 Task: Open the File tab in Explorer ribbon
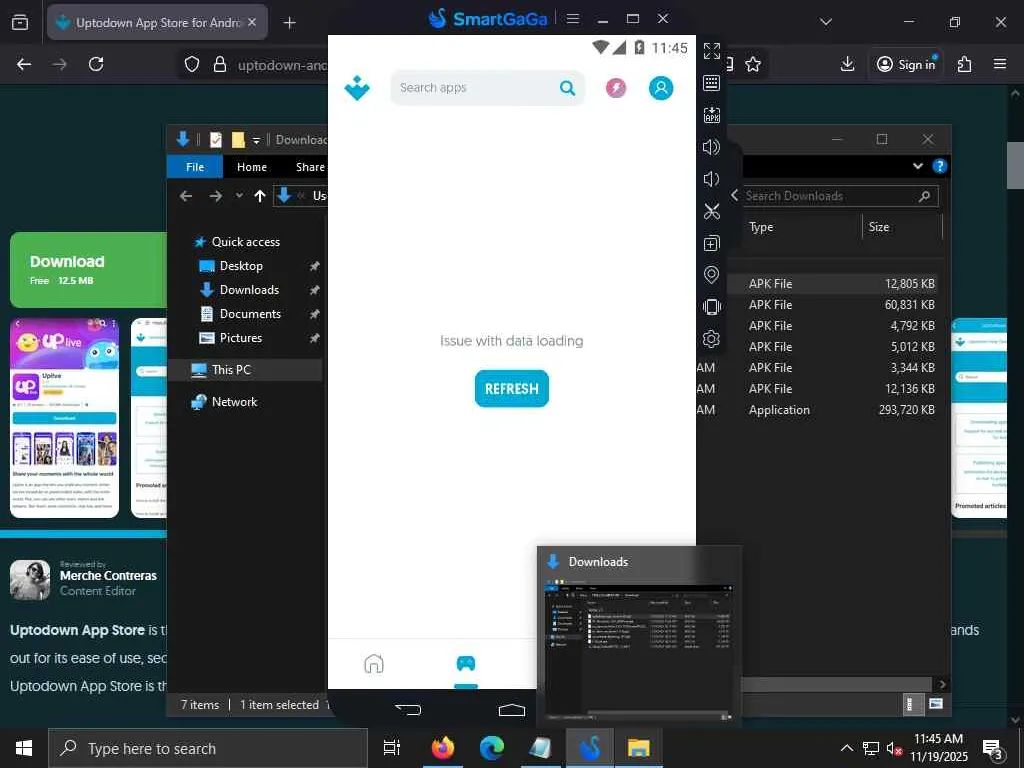[195, 167]
